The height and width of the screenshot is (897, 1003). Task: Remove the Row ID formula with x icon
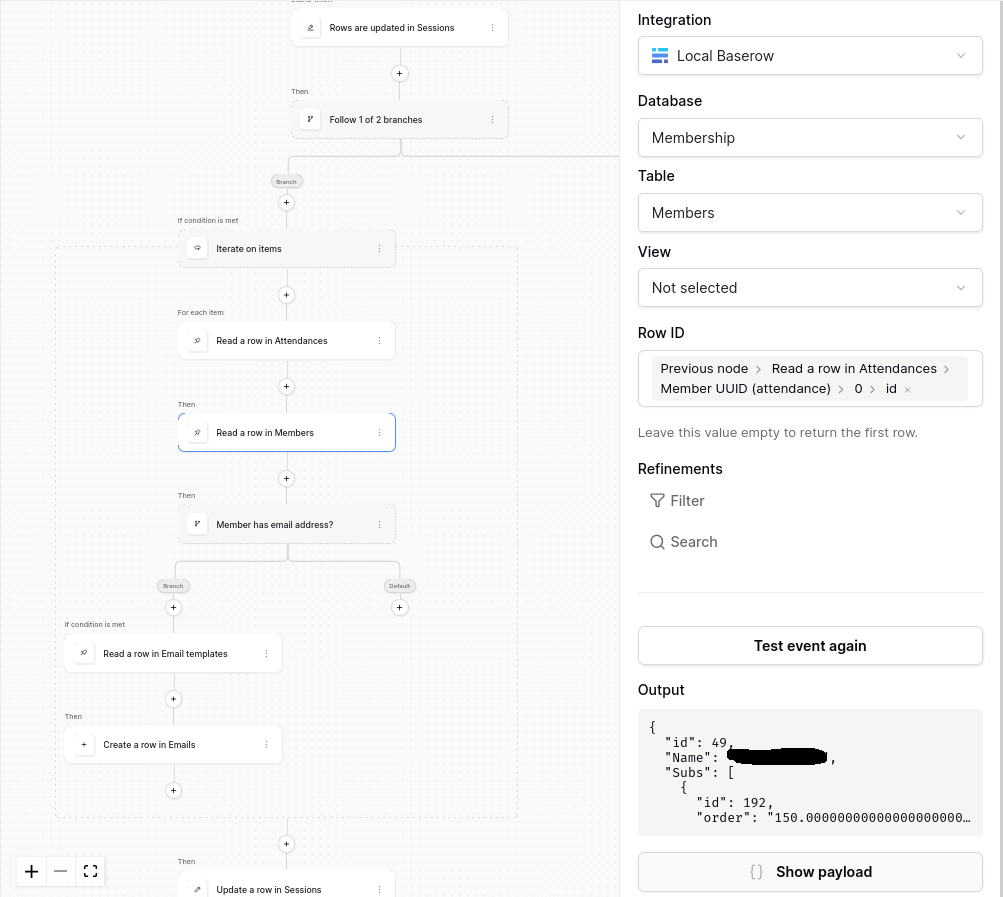pyautogui.click(x=907, y=390)
